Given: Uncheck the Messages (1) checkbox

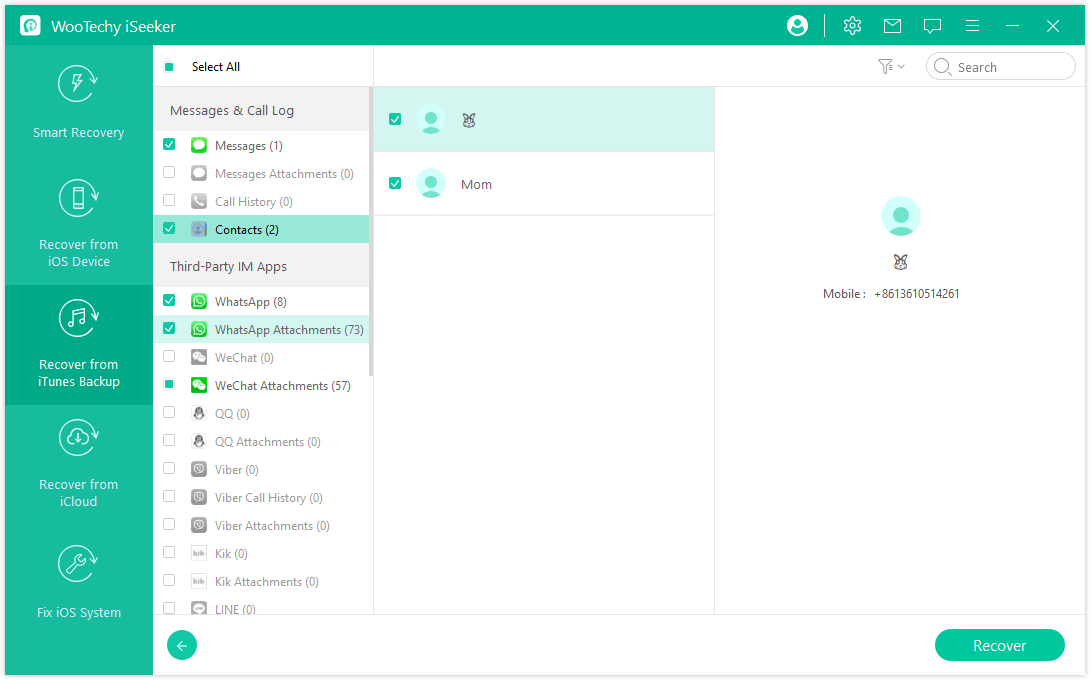Looking at the screenshot, I should pos(169,145).
